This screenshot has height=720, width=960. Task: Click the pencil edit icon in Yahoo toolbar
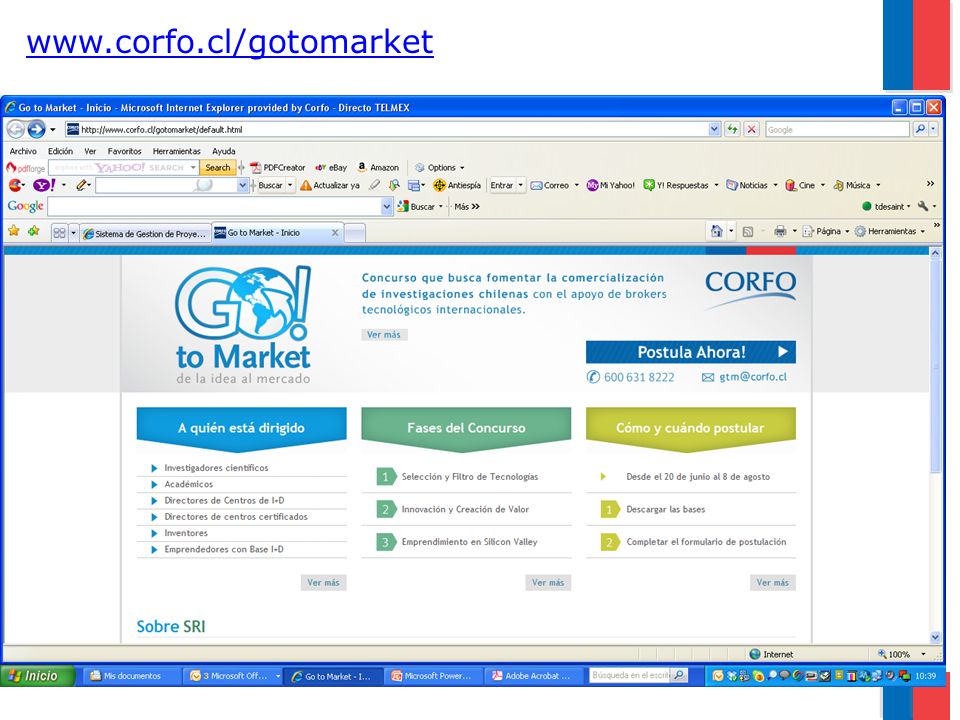tap(81, 185)
